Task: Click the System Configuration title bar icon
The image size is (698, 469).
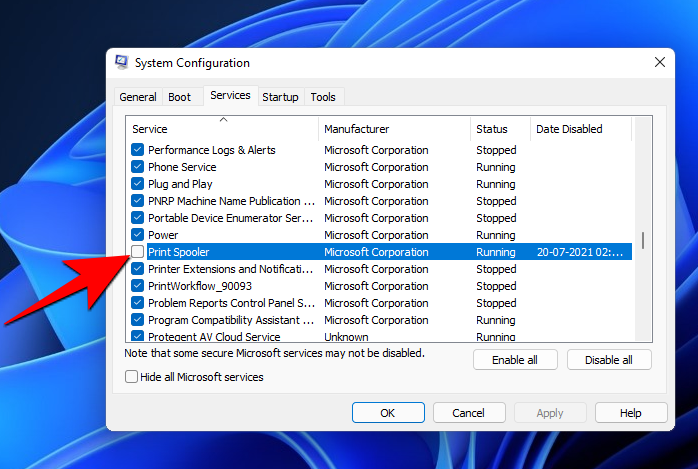Action: pos(122,63)
